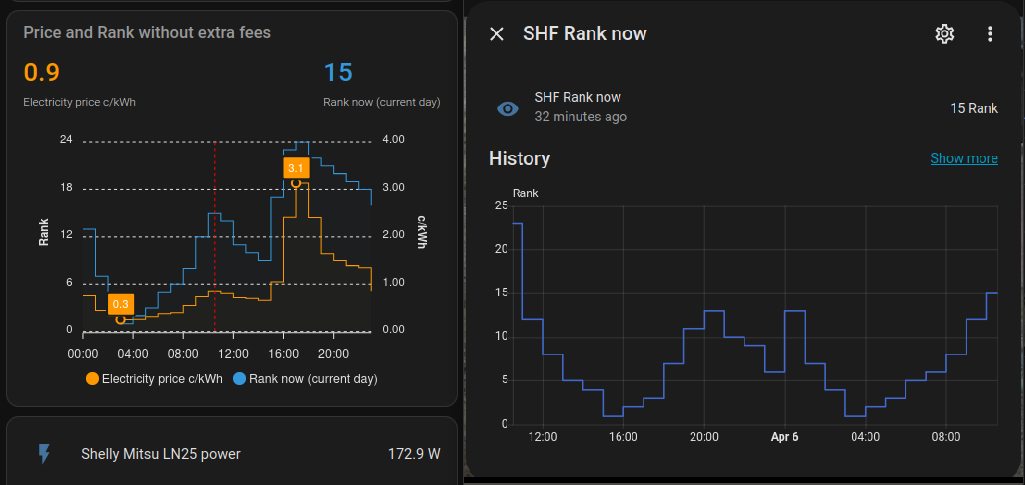Image resolution: width=1025 pixels, height=485 pixels.
Task: Click the orange 0.3 price minimum label
Action: tap(120, 304)
